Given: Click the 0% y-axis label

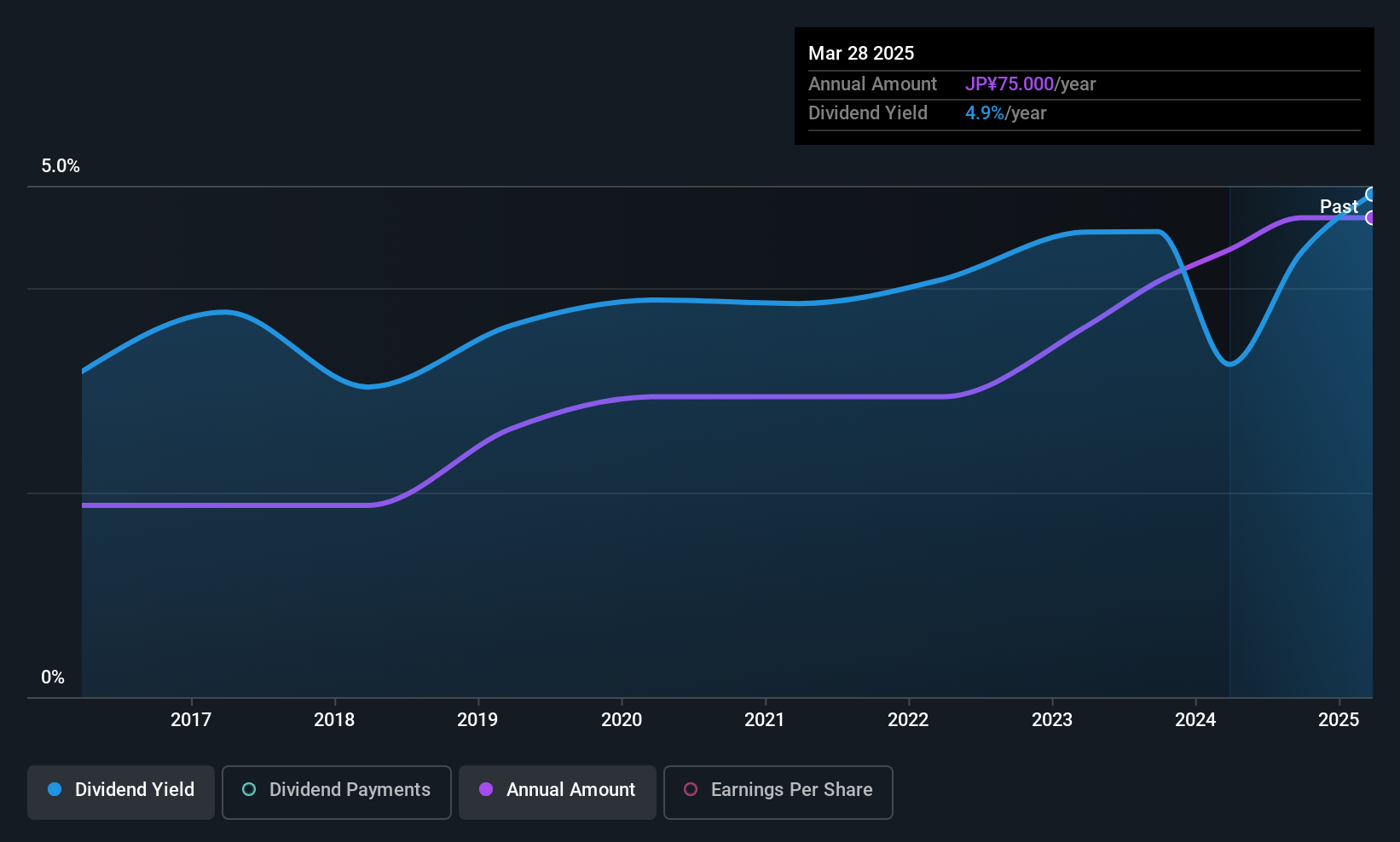Looking at the screenshot, I should (x=53, y=678).
